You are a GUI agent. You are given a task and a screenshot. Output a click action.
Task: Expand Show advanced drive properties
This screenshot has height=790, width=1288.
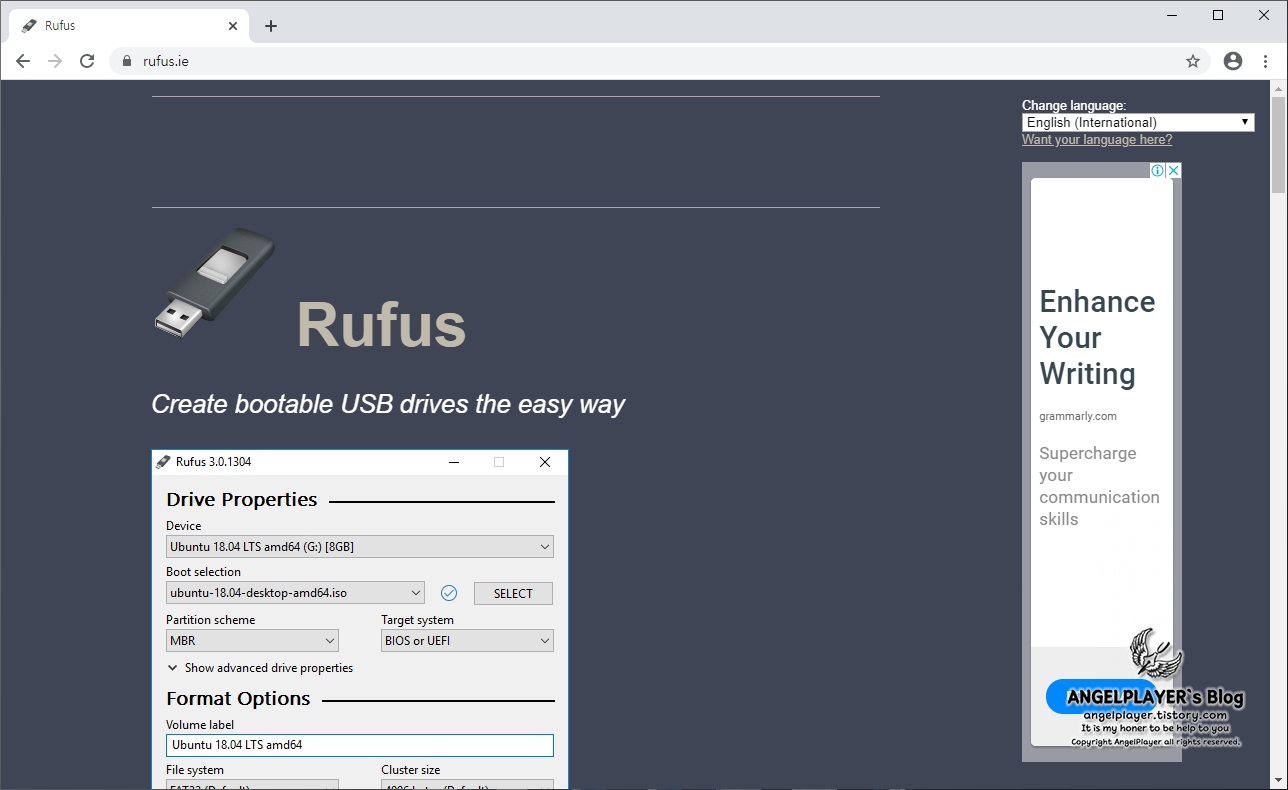point(260,668)
